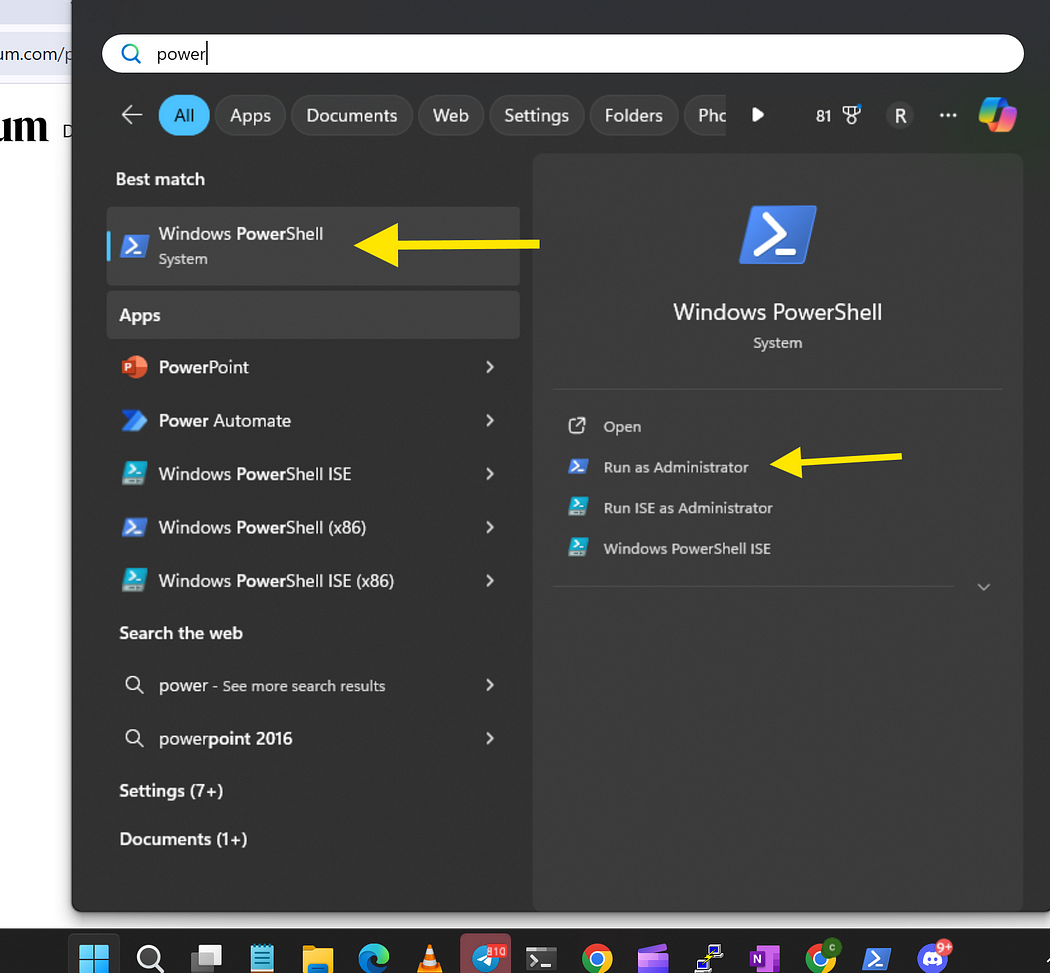1050x973 pixels.
Task: Open Windows PowerShell ISE app result
Action: tap(313, 474)
